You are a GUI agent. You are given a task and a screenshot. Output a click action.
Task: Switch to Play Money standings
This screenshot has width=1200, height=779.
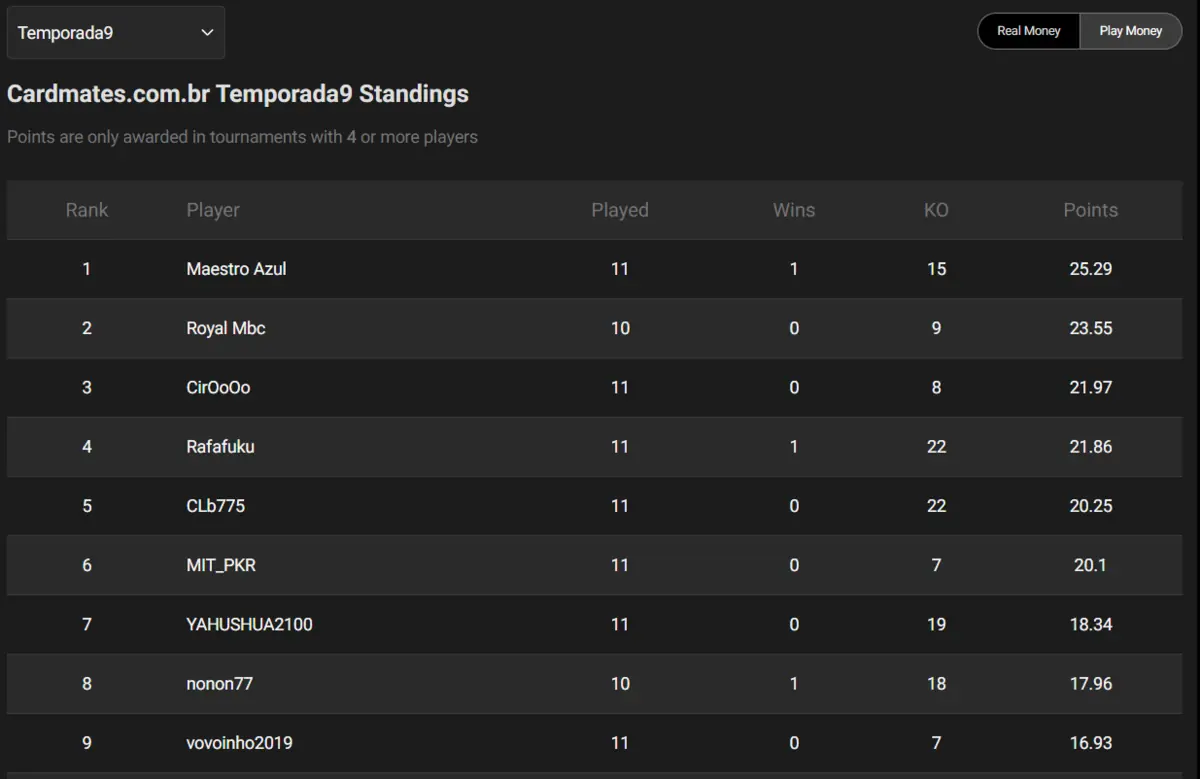[x=1131, y=31]
